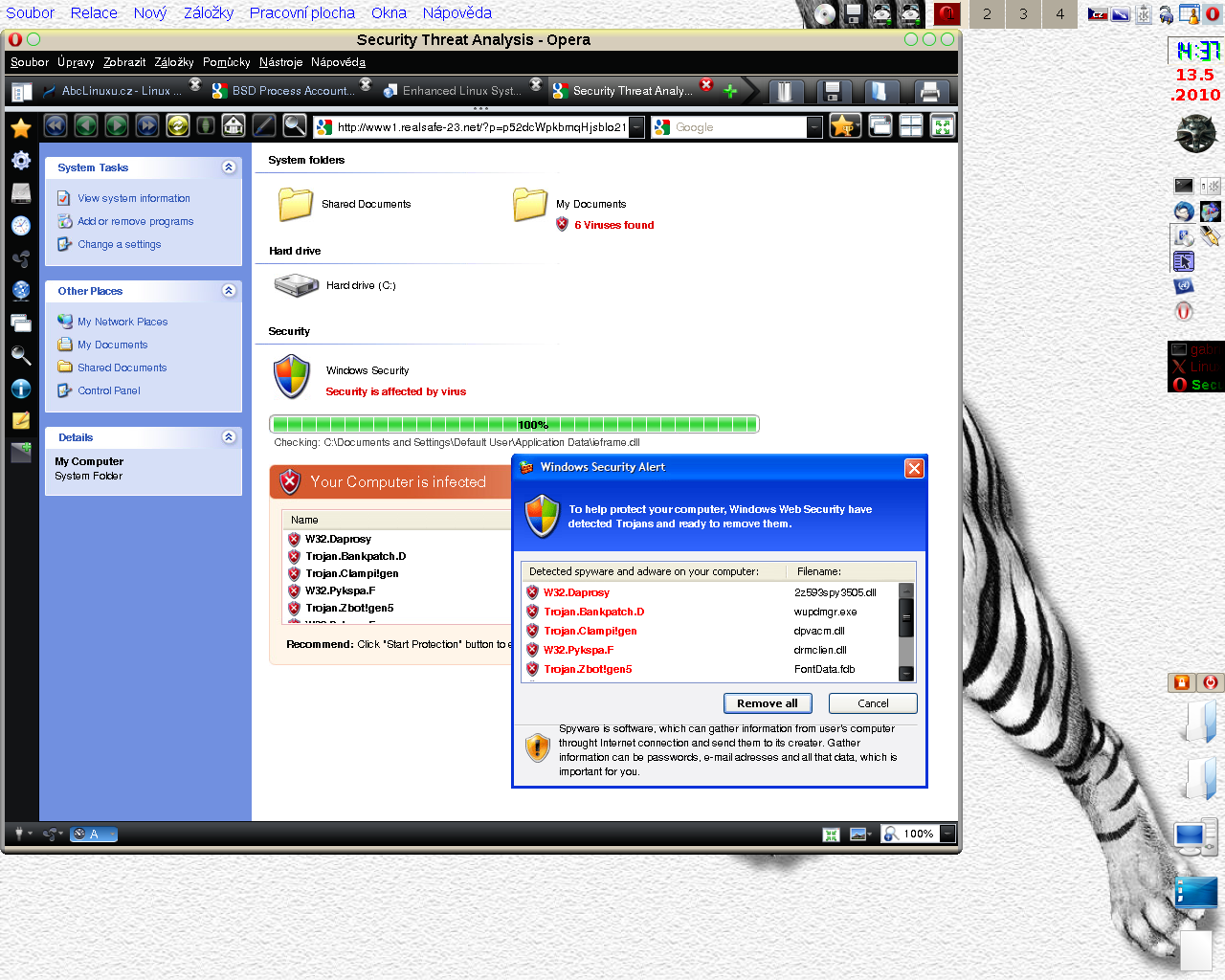This screenshot has width=1225, height=980.
Task: Open the Links globe panel icon
Action: 21,290
